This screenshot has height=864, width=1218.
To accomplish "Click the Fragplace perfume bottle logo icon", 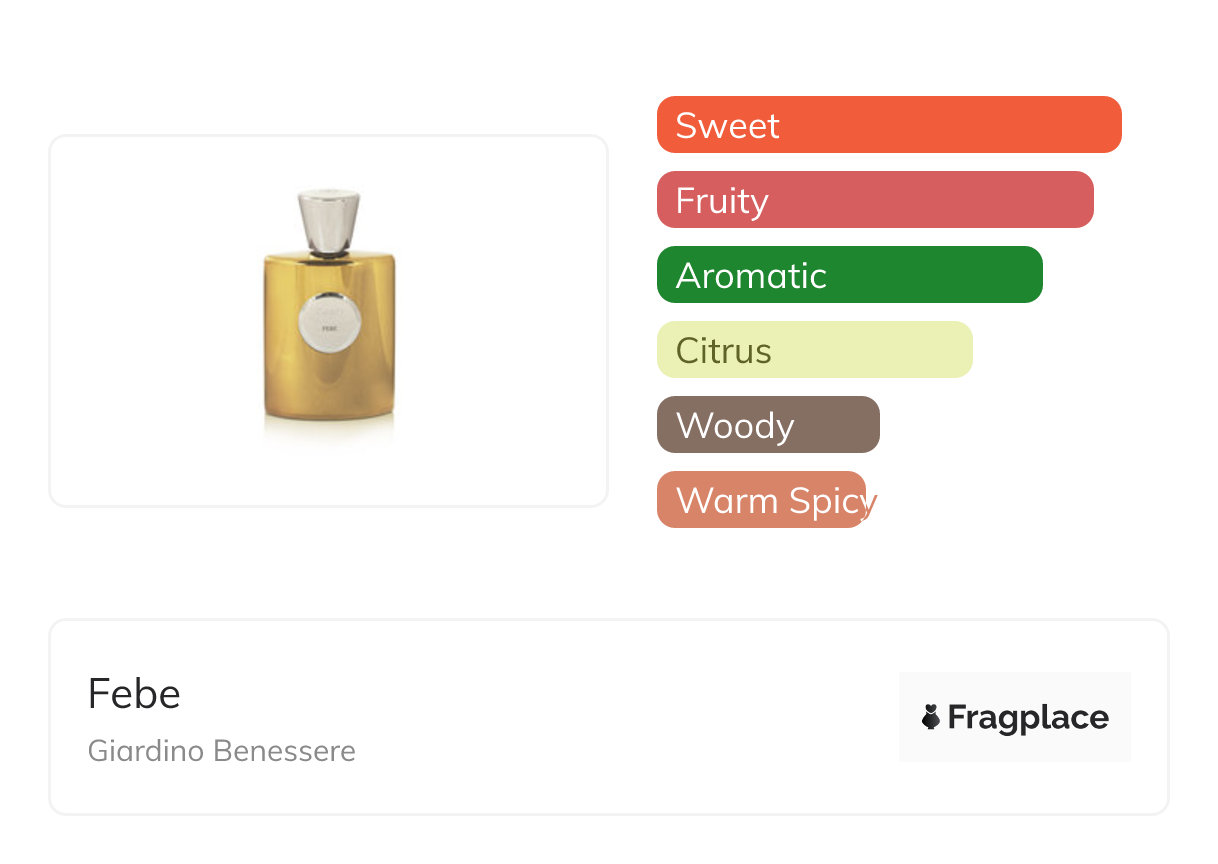I will (931, 717).
